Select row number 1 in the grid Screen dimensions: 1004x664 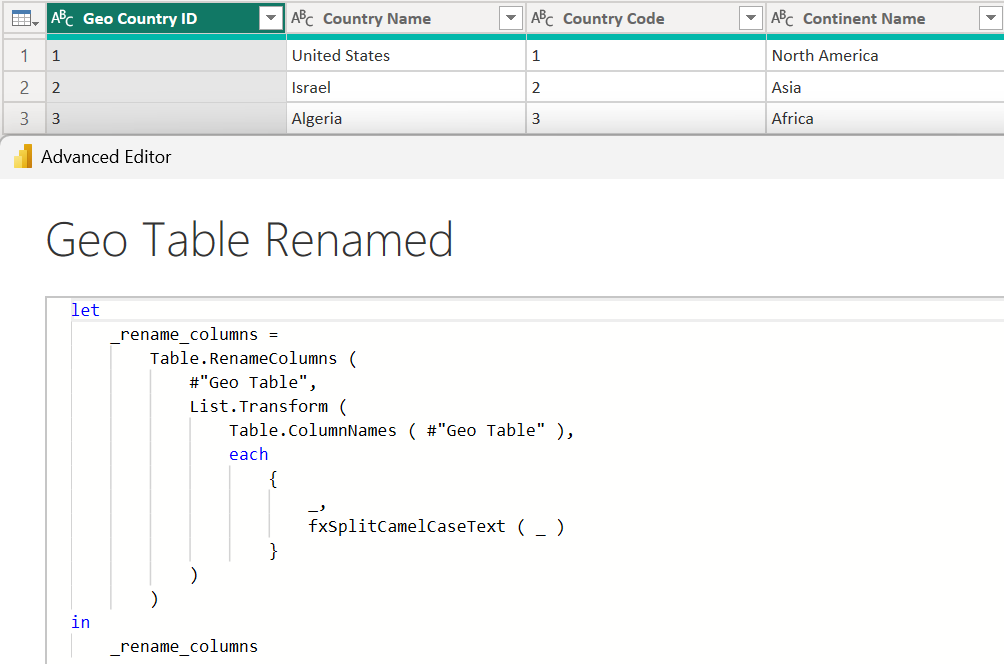23,56
